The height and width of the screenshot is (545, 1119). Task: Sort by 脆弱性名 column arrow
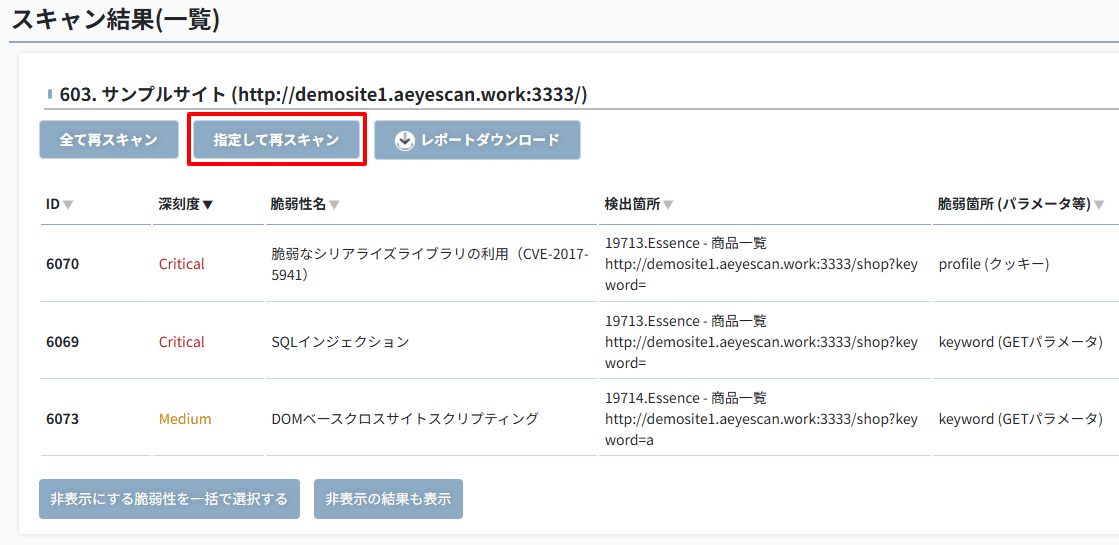334,205
